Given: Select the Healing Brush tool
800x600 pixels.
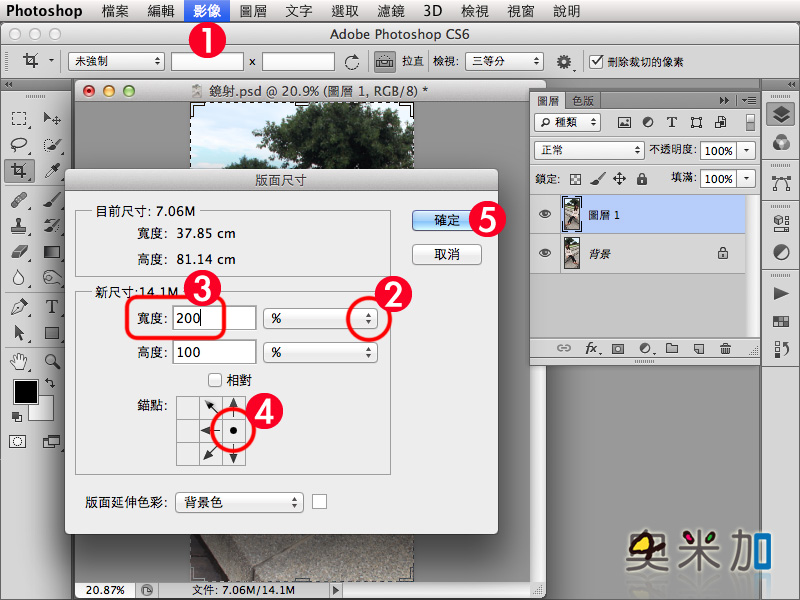Looking at the screenshot, I should click(19, 199).
